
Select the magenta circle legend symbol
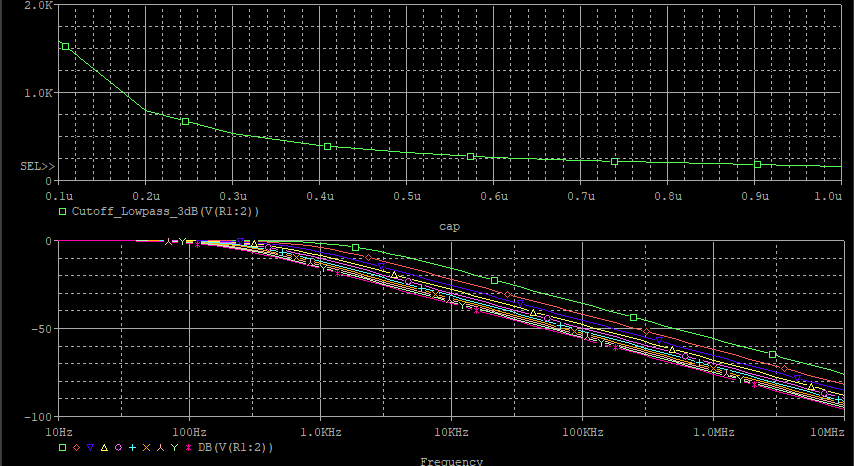tap(118, 447)
